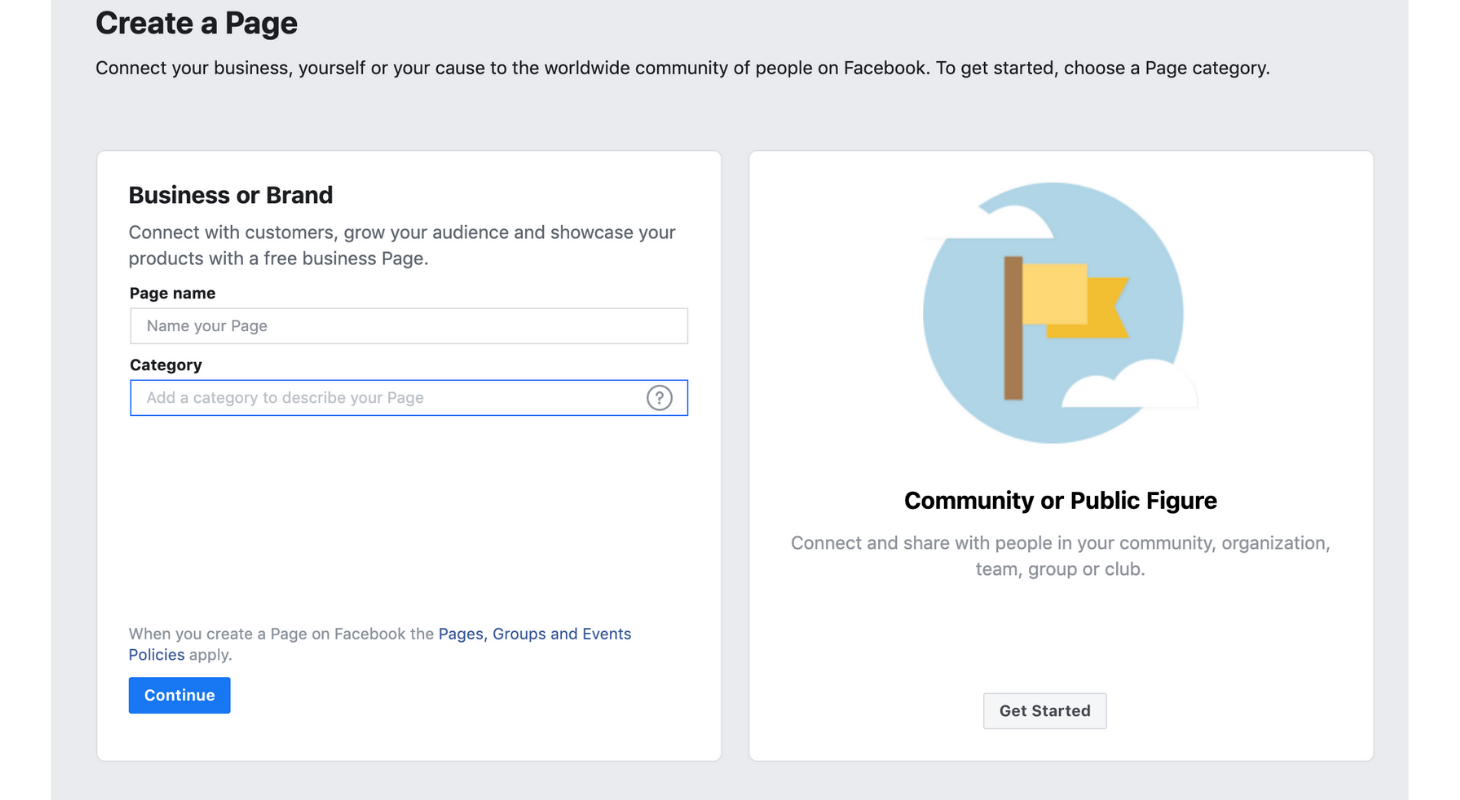Click Get Started under Community or Public Figure
Viewport: 1460px width, 800px height.
(1045, 711)
